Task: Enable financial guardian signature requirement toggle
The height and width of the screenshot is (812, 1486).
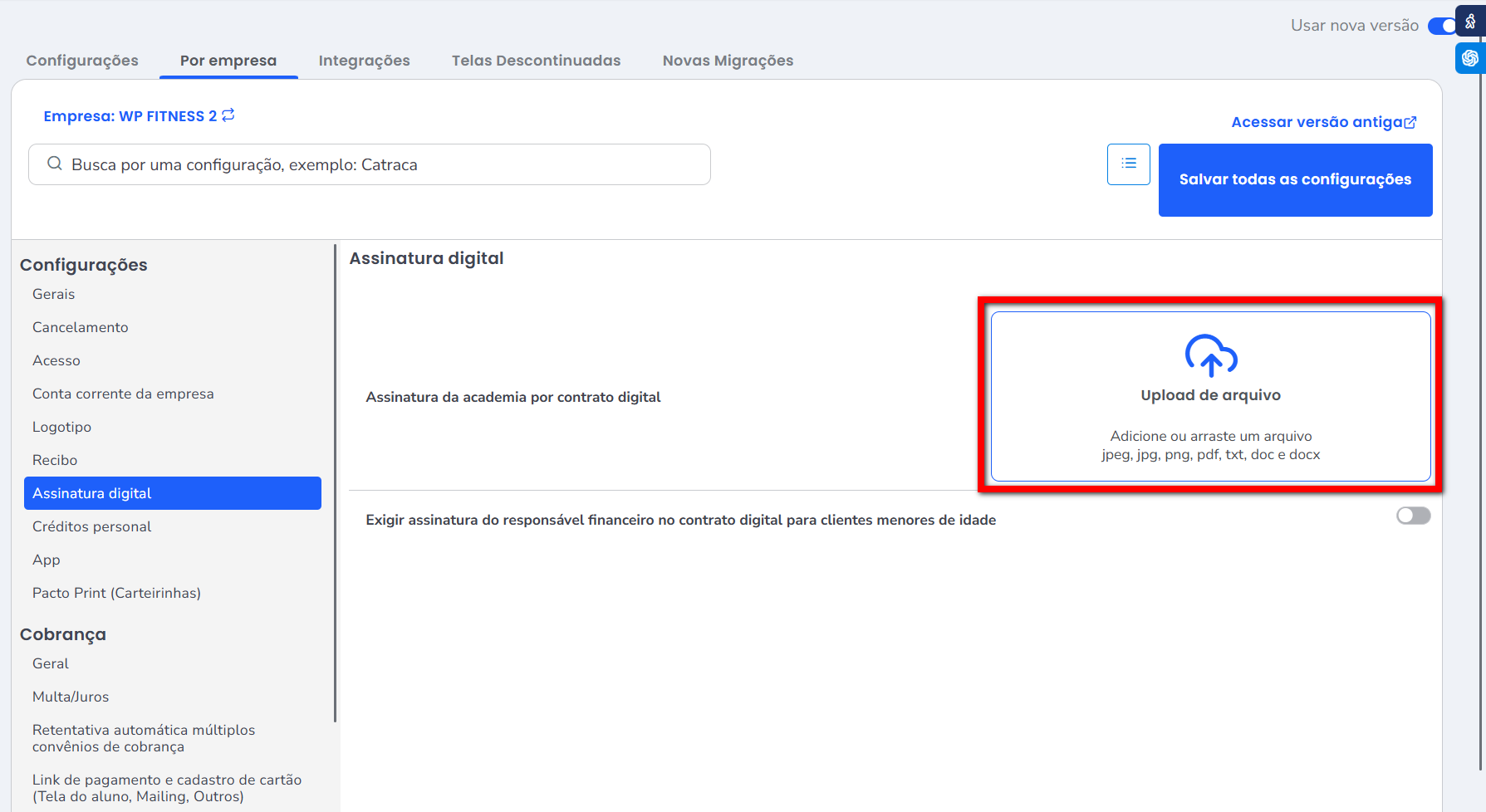Action: click(x=1413, y=516)
